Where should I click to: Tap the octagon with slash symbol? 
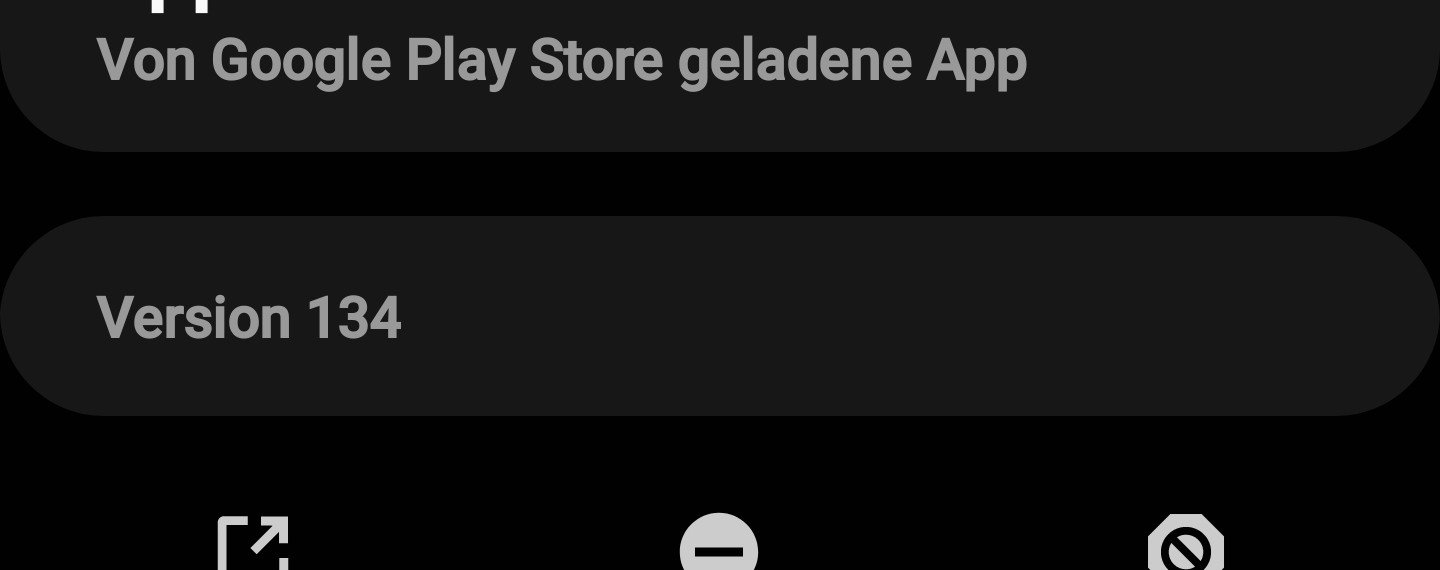[x=1186, y=543]
